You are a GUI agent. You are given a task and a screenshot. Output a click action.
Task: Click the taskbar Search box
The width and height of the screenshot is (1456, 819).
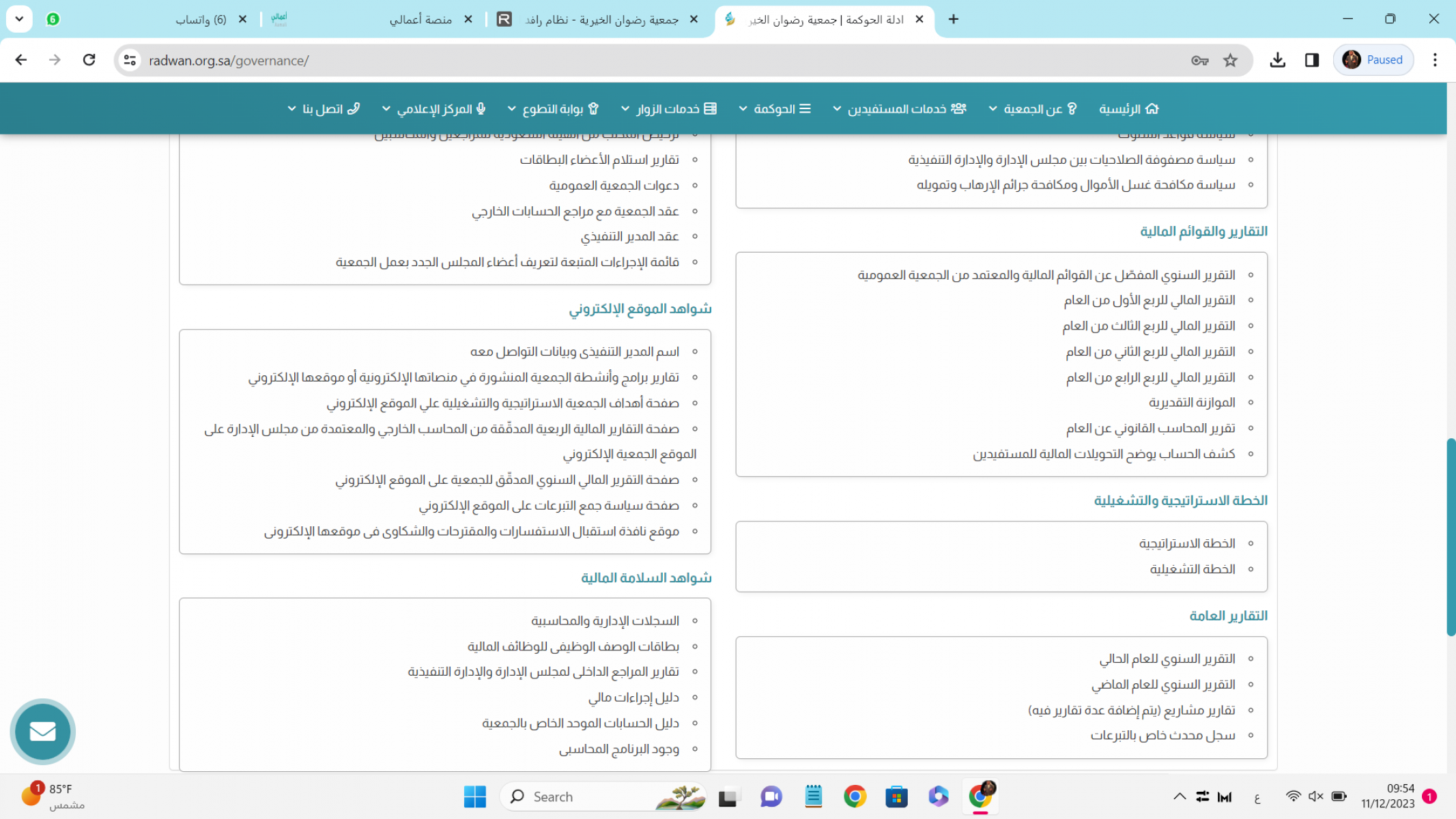603,796
